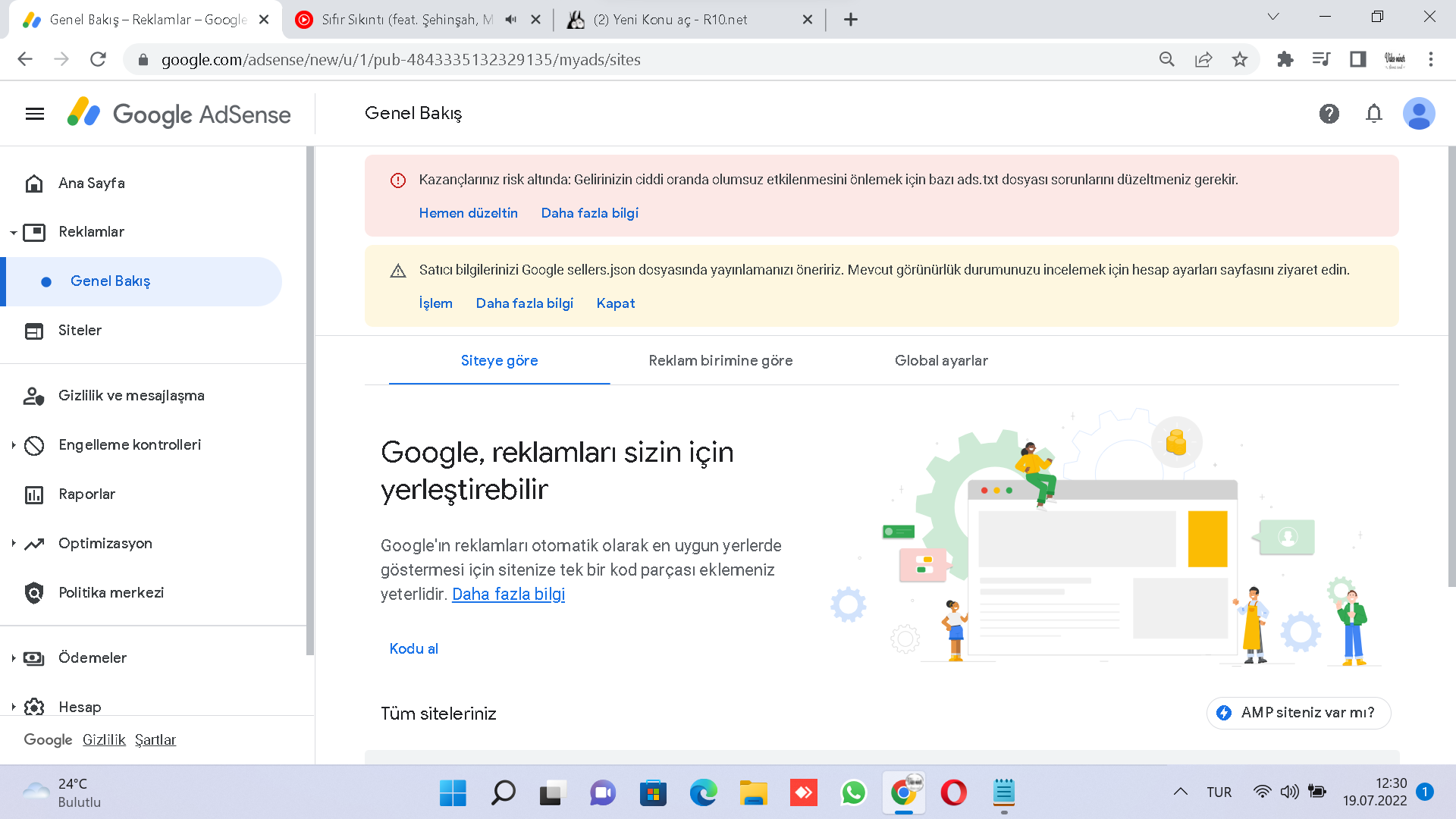Click the Hesap gear icon
This screenshot has width=1456, height=819.
pos(34,707)
